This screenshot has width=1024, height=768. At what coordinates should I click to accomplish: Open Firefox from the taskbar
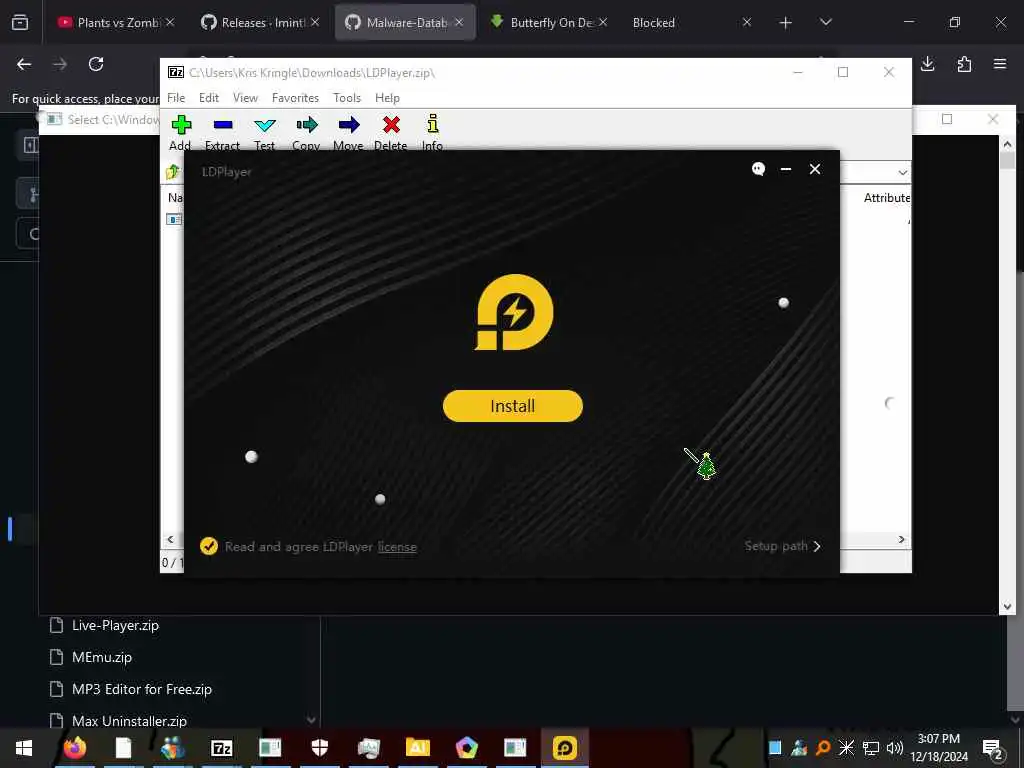(x=74, y=748)
